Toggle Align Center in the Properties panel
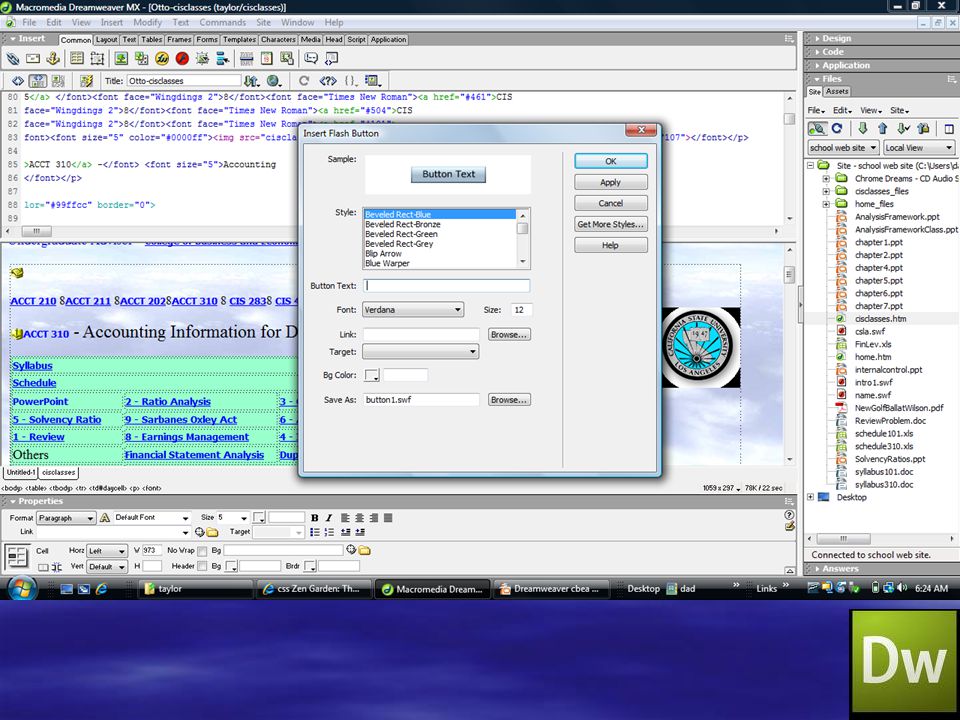This screenshot has height=720, width=960. click(x=359, y=518)
